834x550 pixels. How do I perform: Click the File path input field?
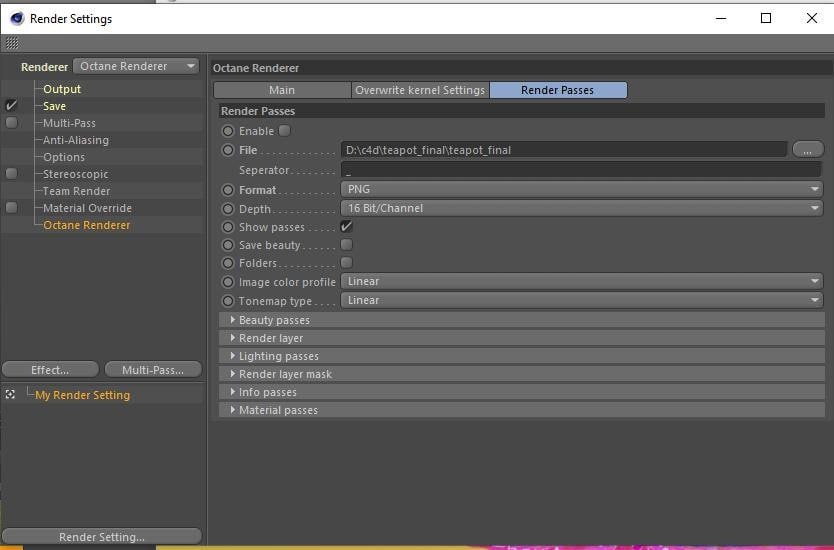(564, 150)
